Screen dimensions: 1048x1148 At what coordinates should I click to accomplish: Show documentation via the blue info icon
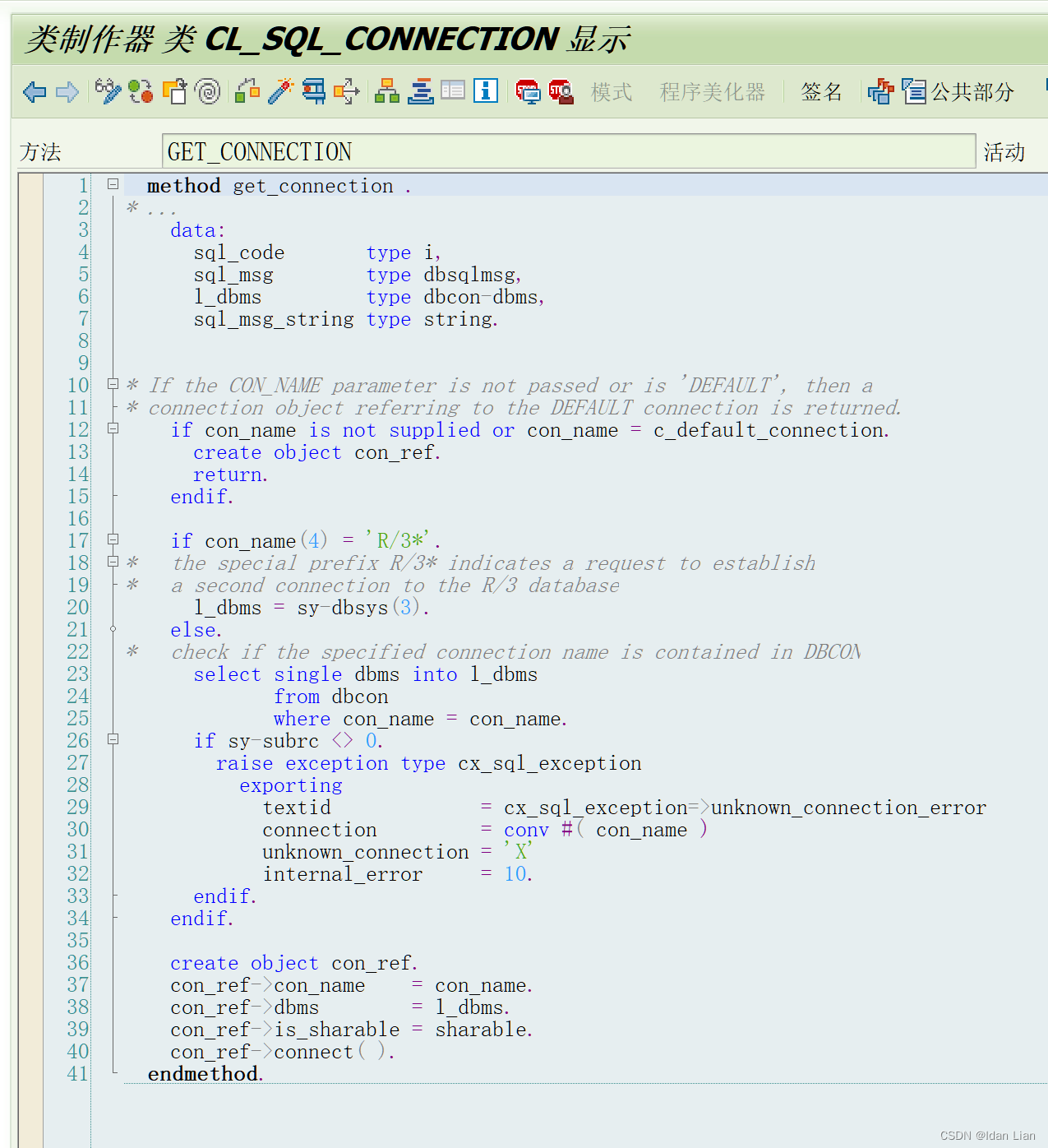click(486, 92)
